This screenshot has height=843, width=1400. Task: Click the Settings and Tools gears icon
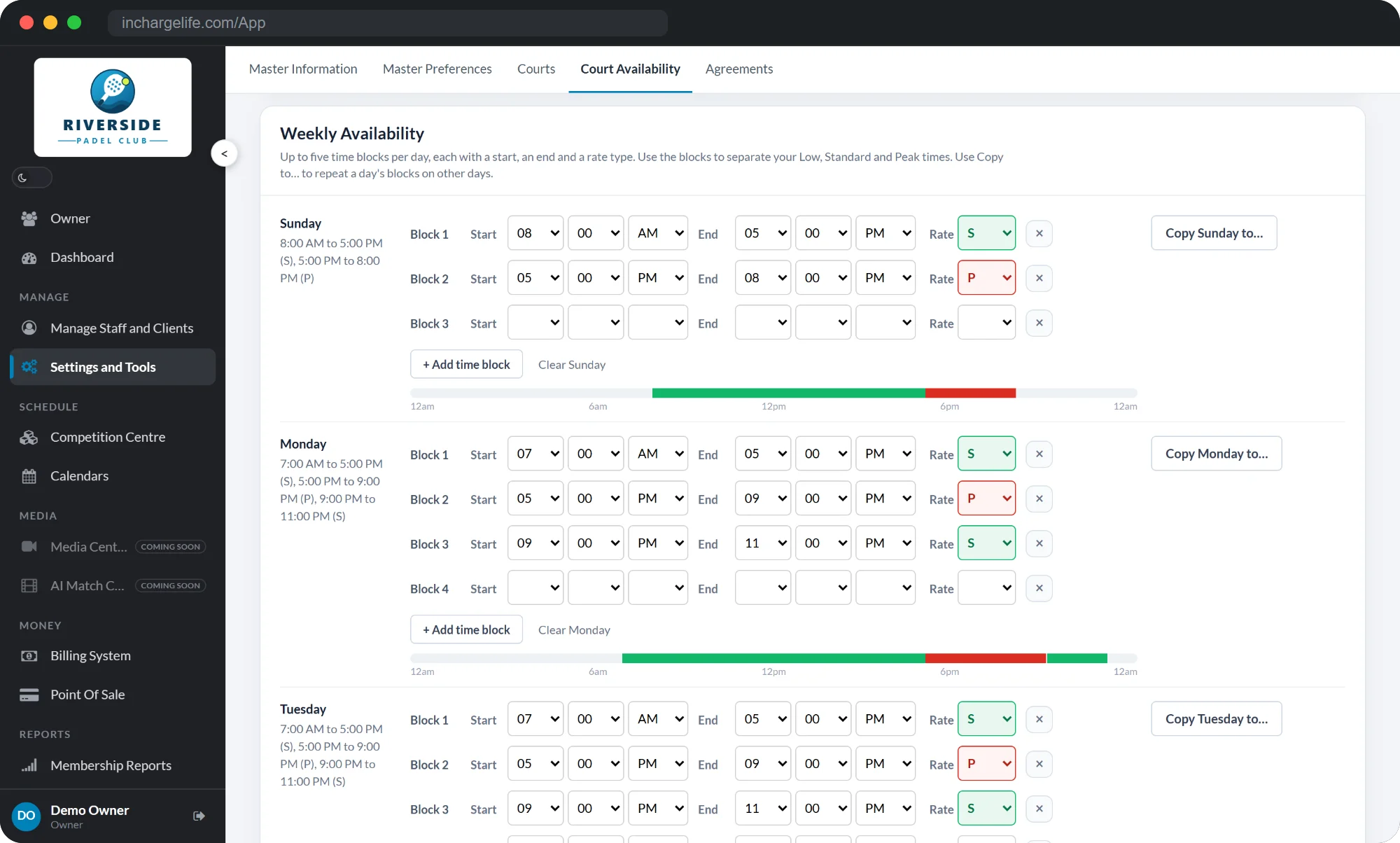29,367
